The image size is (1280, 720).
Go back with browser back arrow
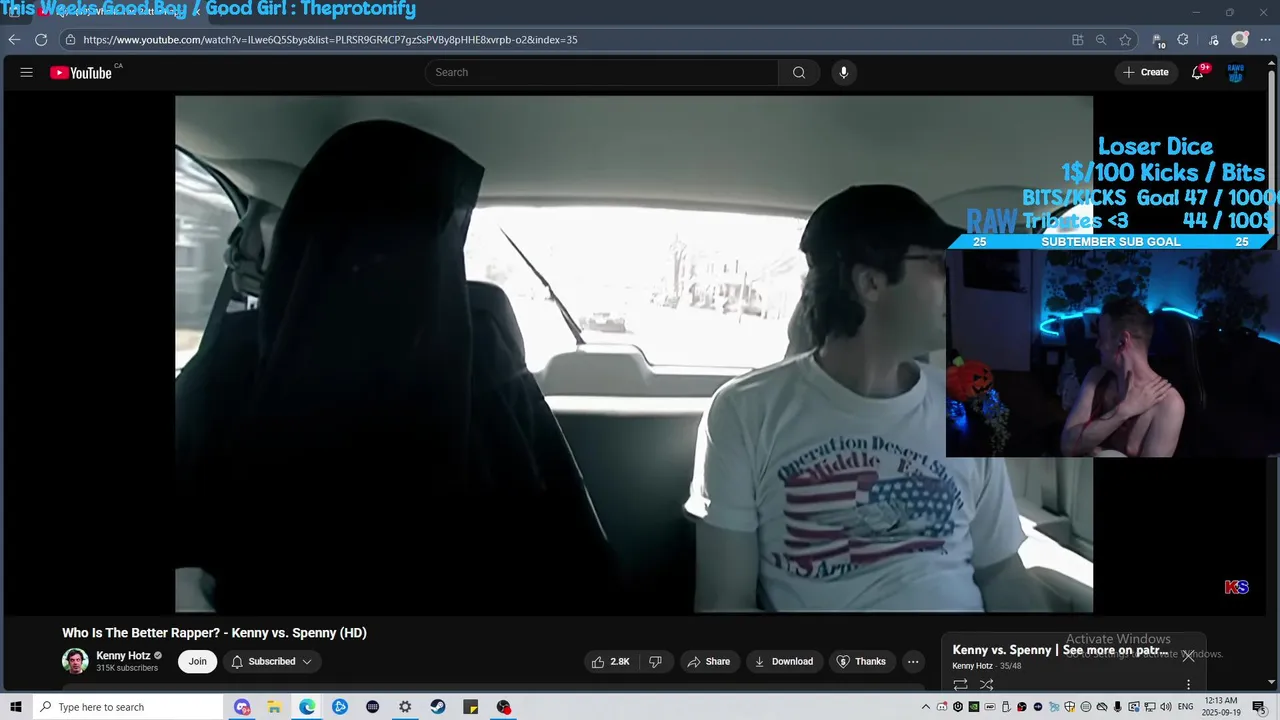click(x=14, y=40)
